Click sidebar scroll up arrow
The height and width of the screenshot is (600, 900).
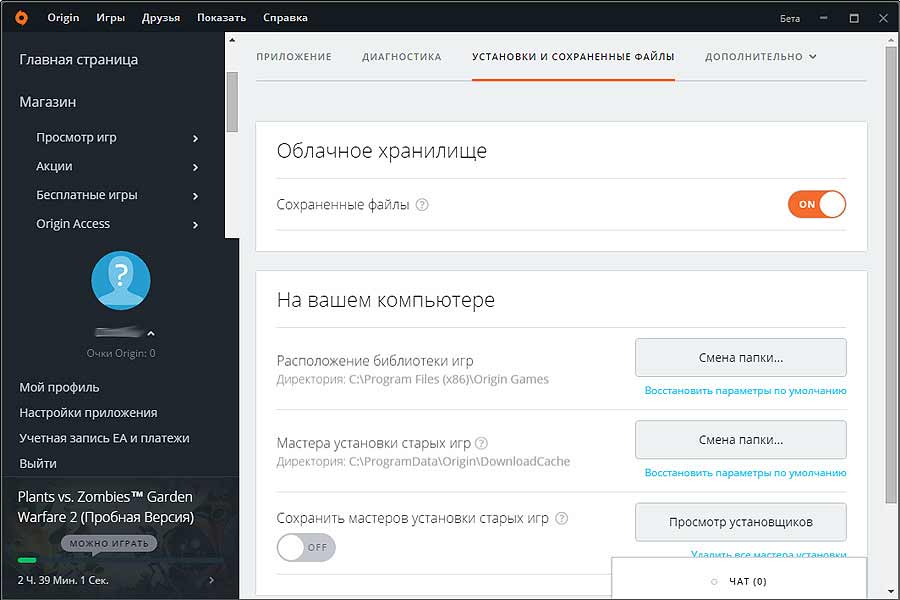(x=232, y=40)
